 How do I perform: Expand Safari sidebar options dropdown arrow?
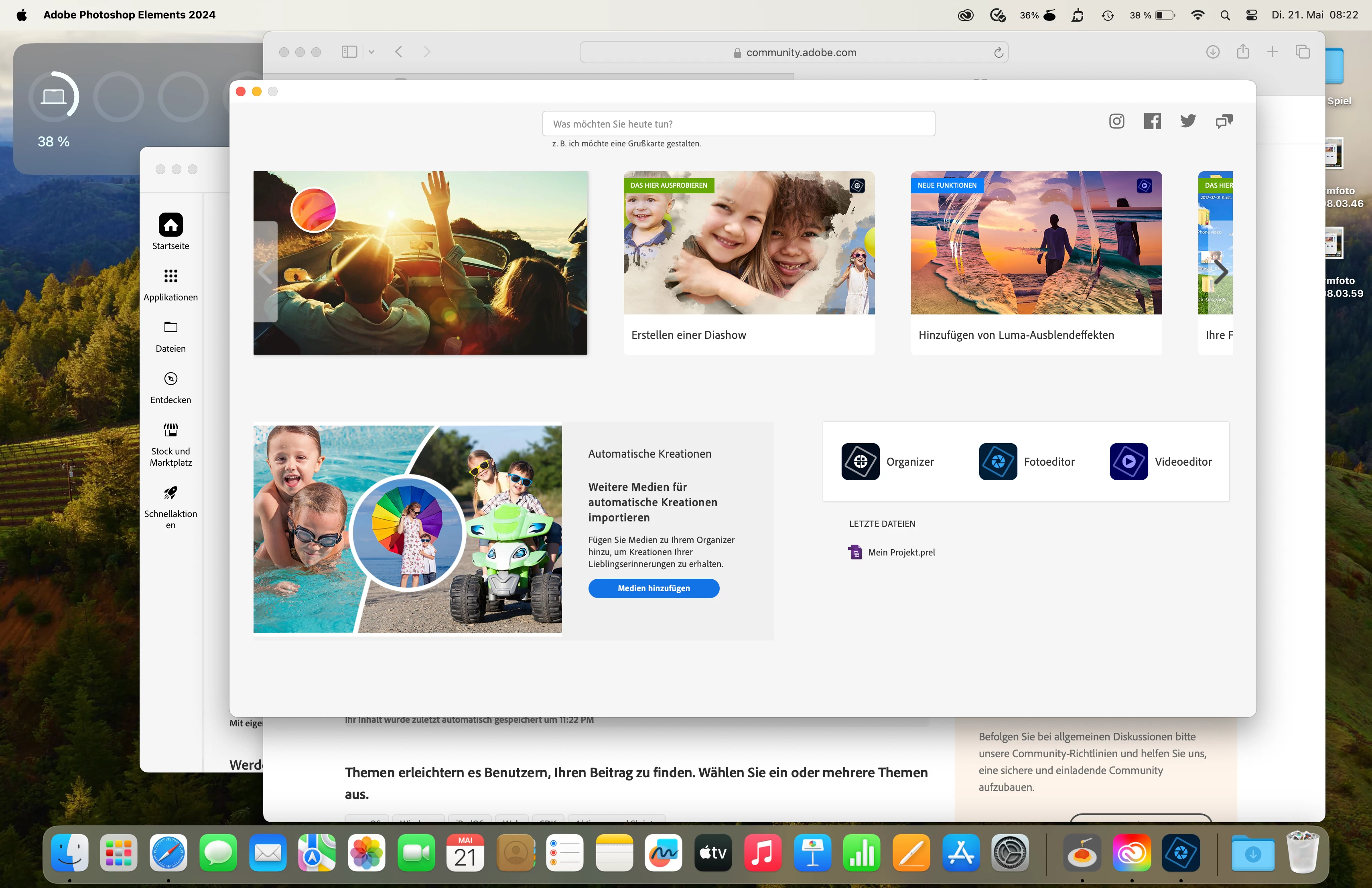[371, 52]
